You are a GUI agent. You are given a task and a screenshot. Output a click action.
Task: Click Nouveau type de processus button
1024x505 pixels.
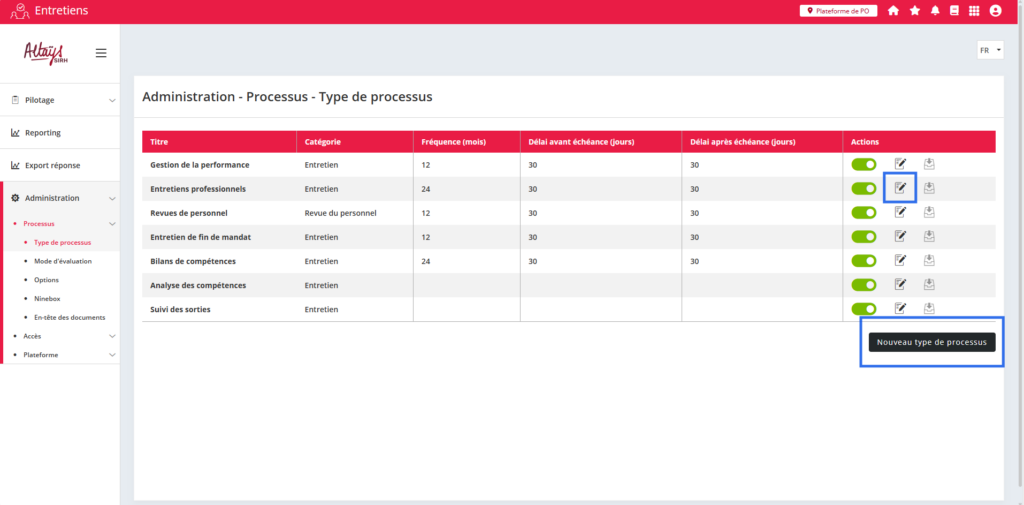[x=931, y=342]
